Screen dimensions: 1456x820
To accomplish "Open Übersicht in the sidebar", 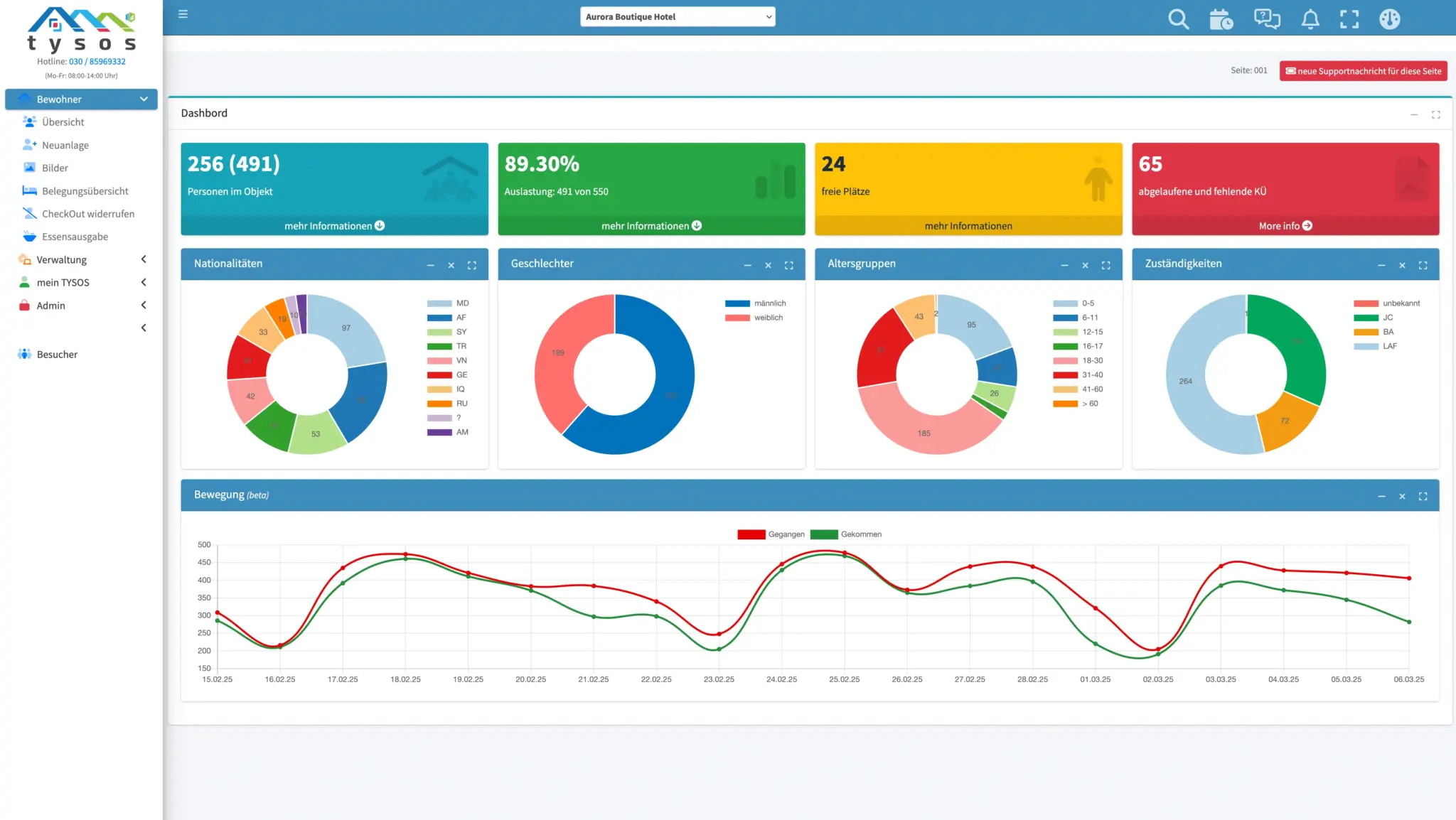I will 63,122.
